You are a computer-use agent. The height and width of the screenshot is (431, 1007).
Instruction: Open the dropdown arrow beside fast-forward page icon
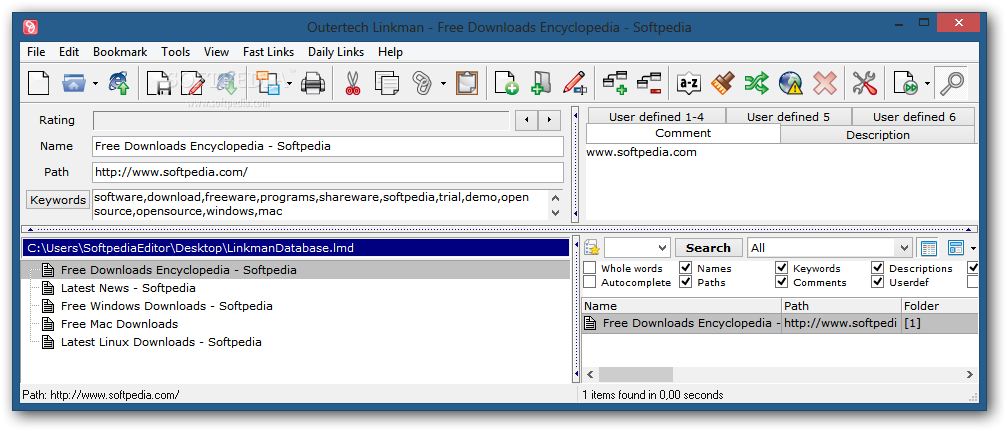pyautogui.click(x=927, y=84)
